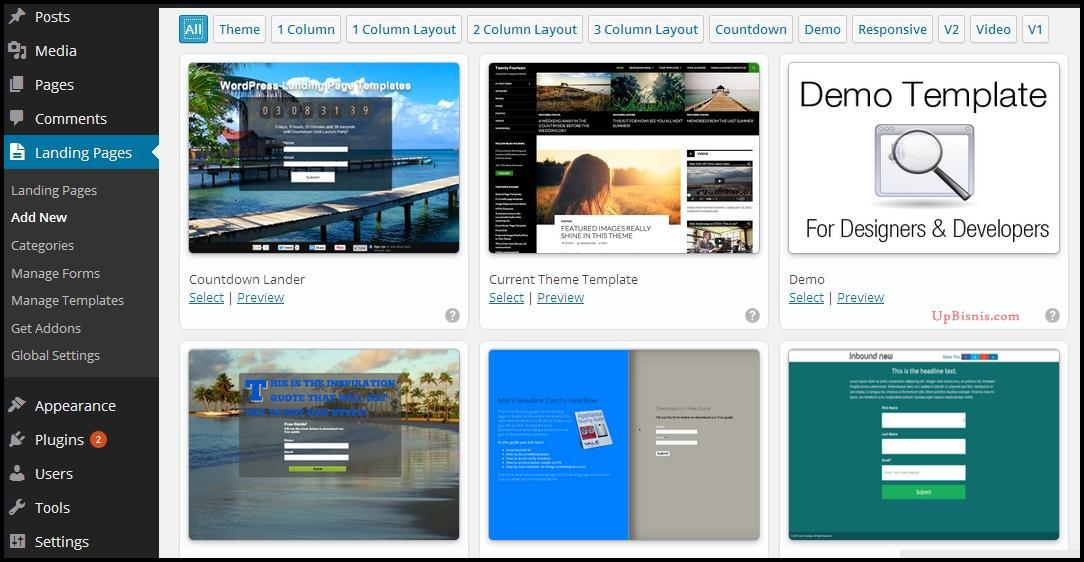This screenshot has width=1084, height=562.
Task: Click help icon on Demo card
Action: point(1052,315)
